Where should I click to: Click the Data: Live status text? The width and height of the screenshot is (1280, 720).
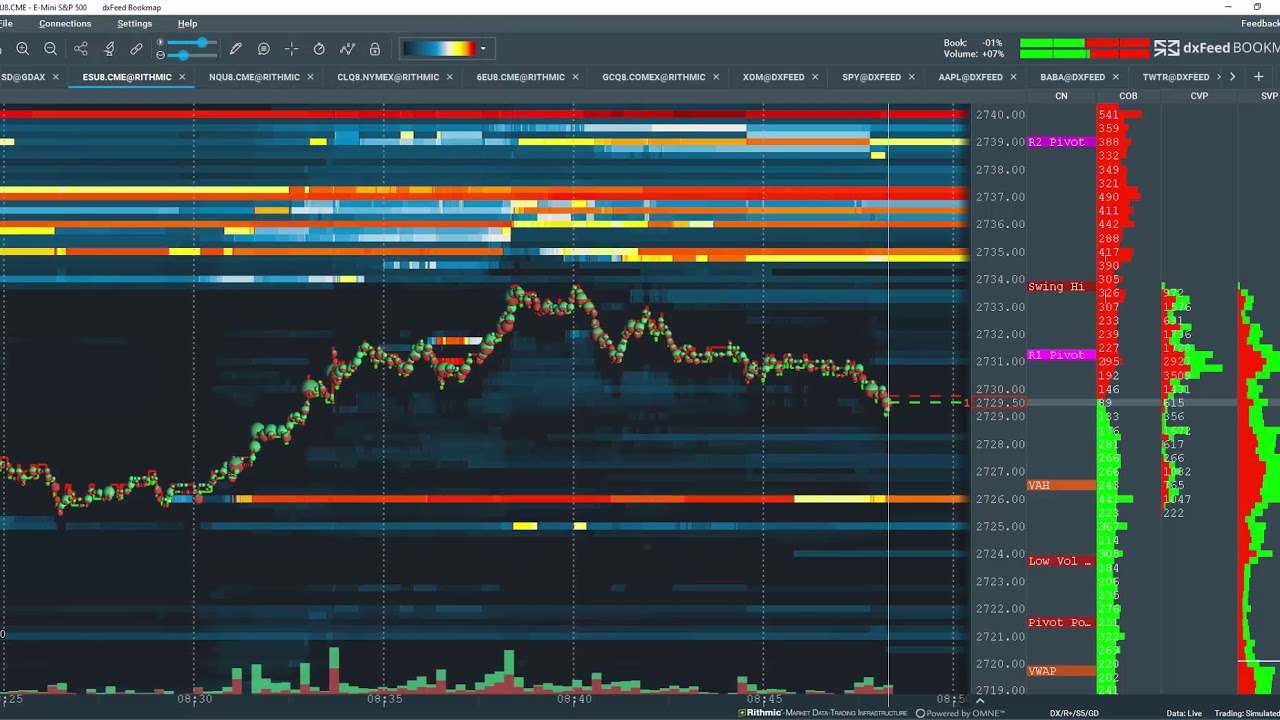1183,713
